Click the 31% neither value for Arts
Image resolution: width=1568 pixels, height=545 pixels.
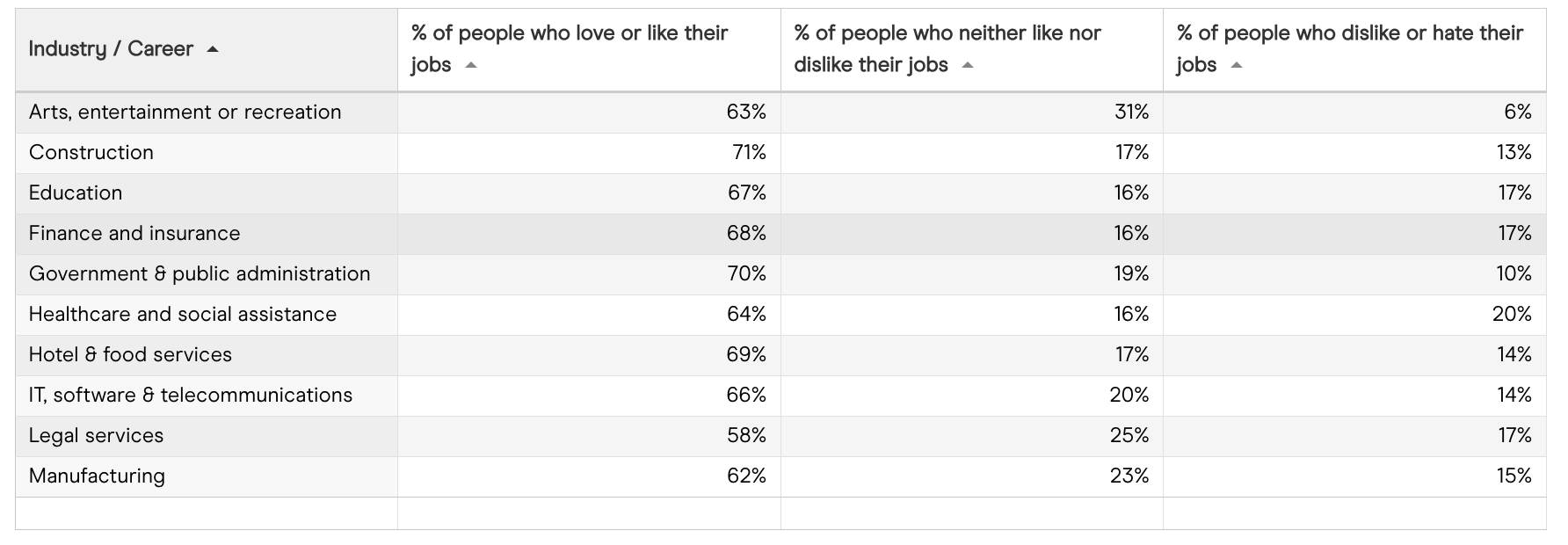(1131, 113)
